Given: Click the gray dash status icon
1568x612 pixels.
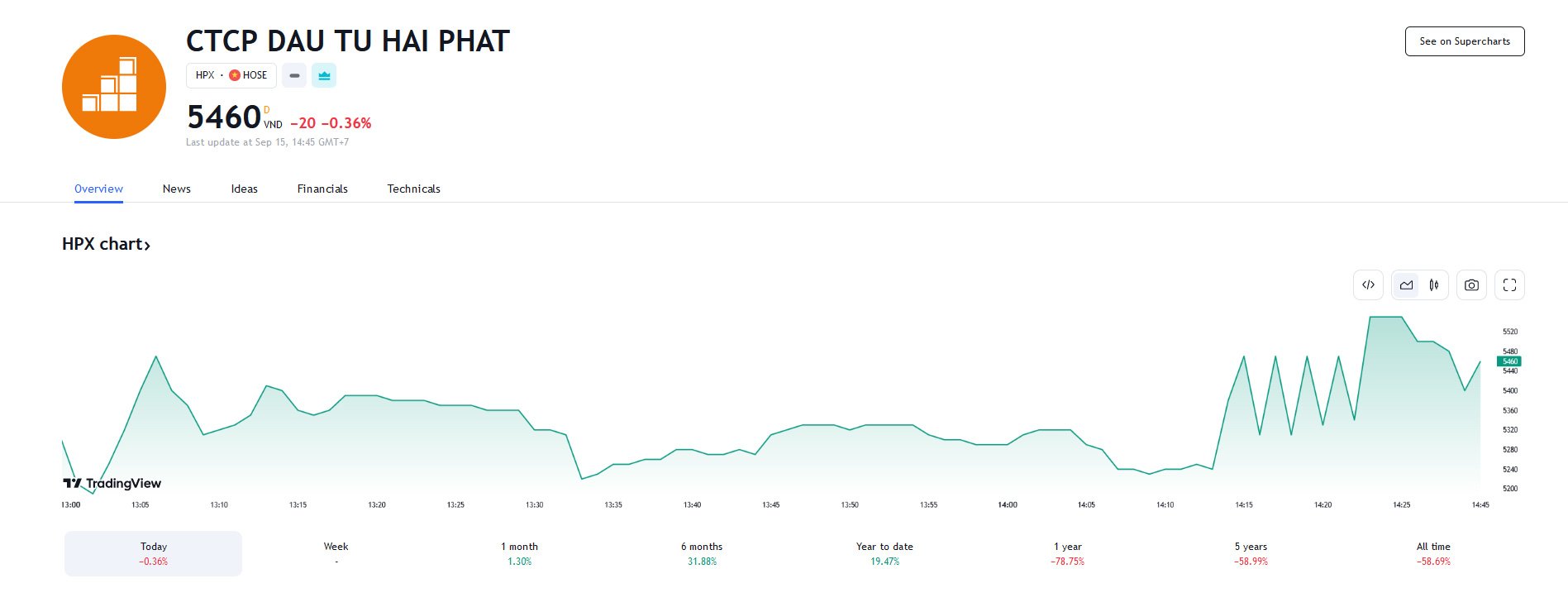Looking at the screenshot, I should [293, 75].
